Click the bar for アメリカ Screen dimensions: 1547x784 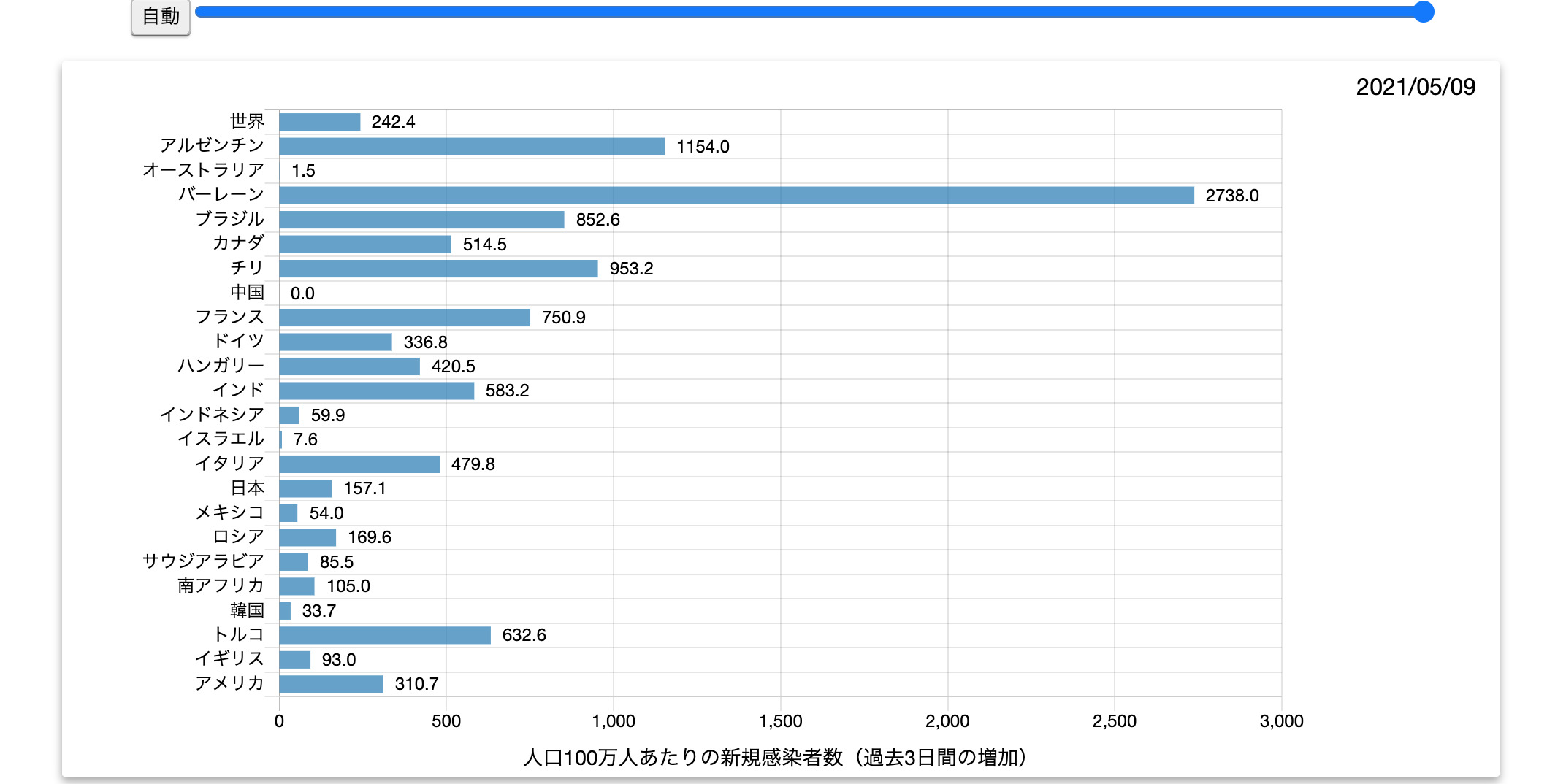[x=331, y=684]
